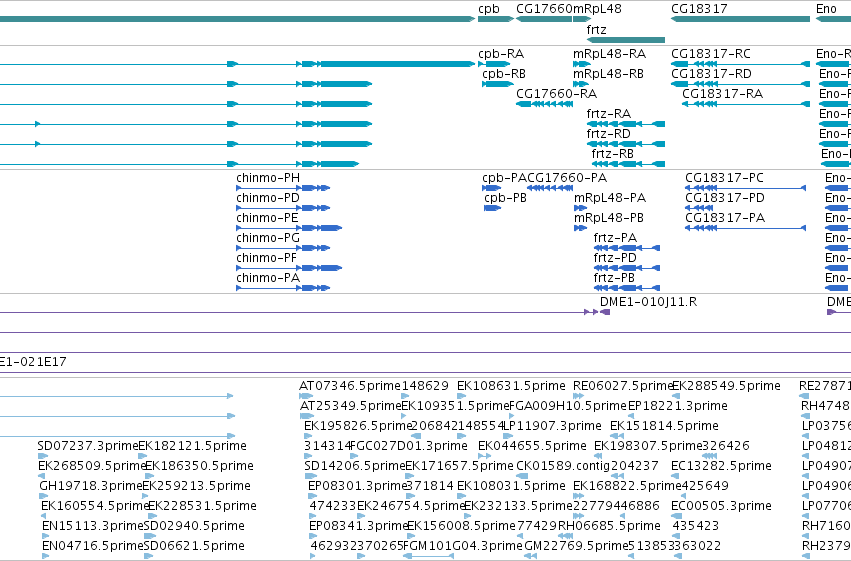Click the EK151814.5prime EST label
Image resolution: width=851 pixels, height=561 pixels.
click(664, 426)
